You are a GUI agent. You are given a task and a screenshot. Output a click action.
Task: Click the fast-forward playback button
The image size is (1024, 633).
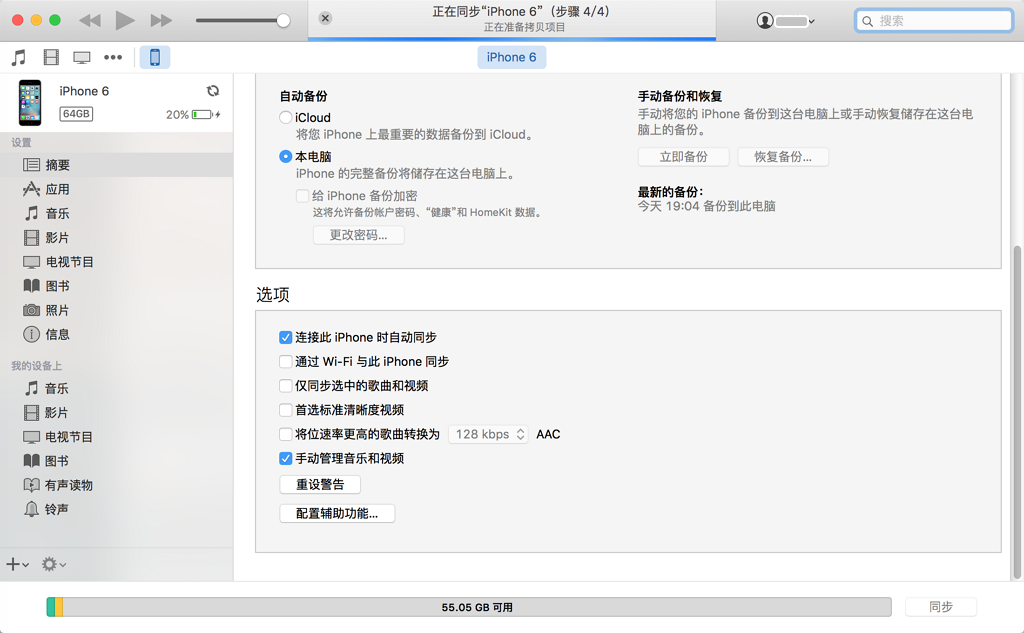161,20
